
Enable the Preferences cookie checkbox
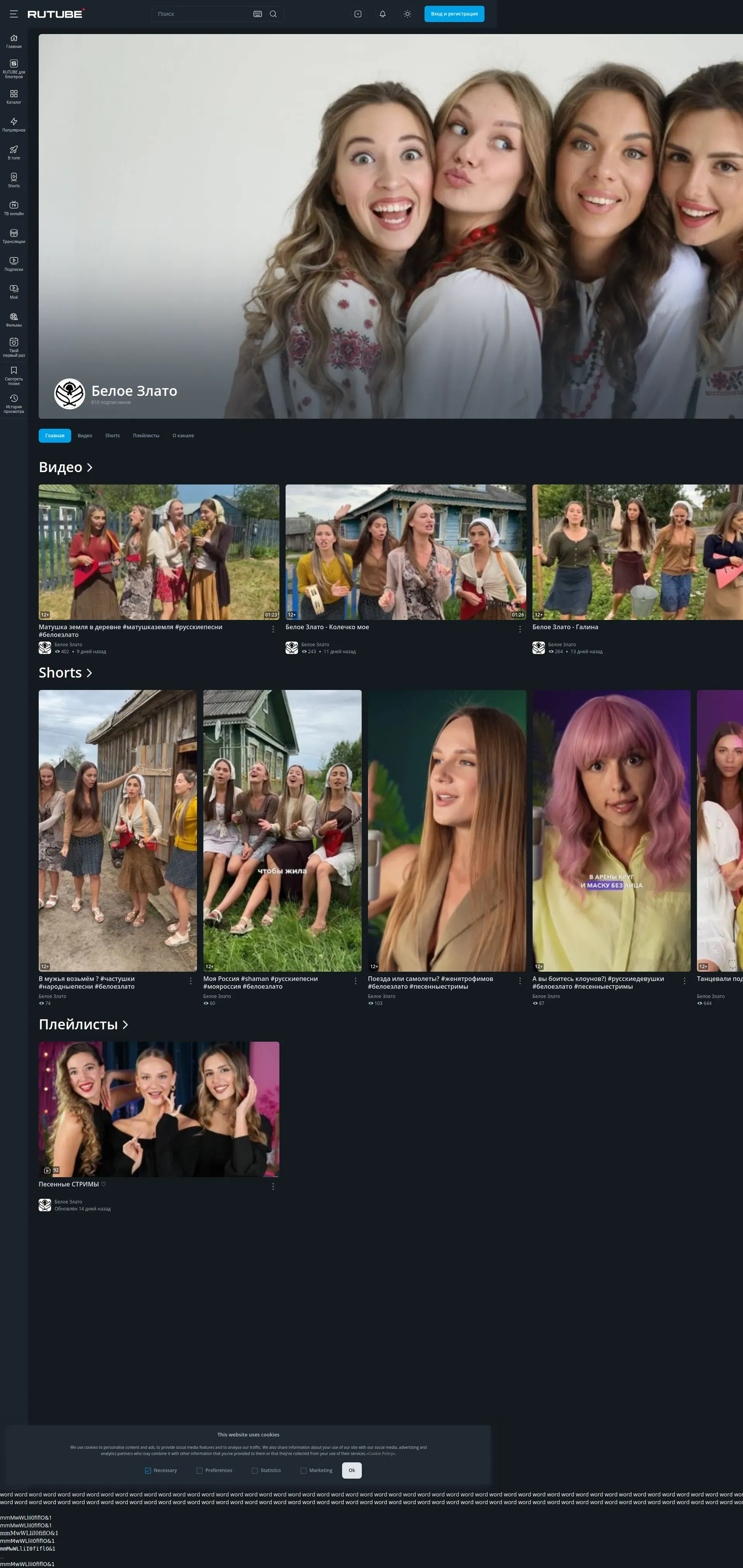tap(199, 1470)
